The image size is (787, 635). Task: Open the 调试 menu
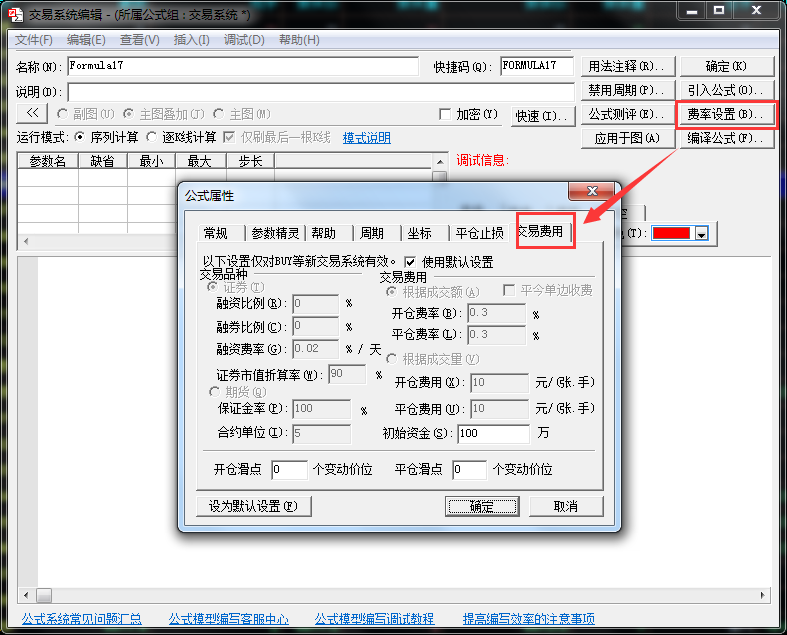pyautogui.click(x=244, y=40)
